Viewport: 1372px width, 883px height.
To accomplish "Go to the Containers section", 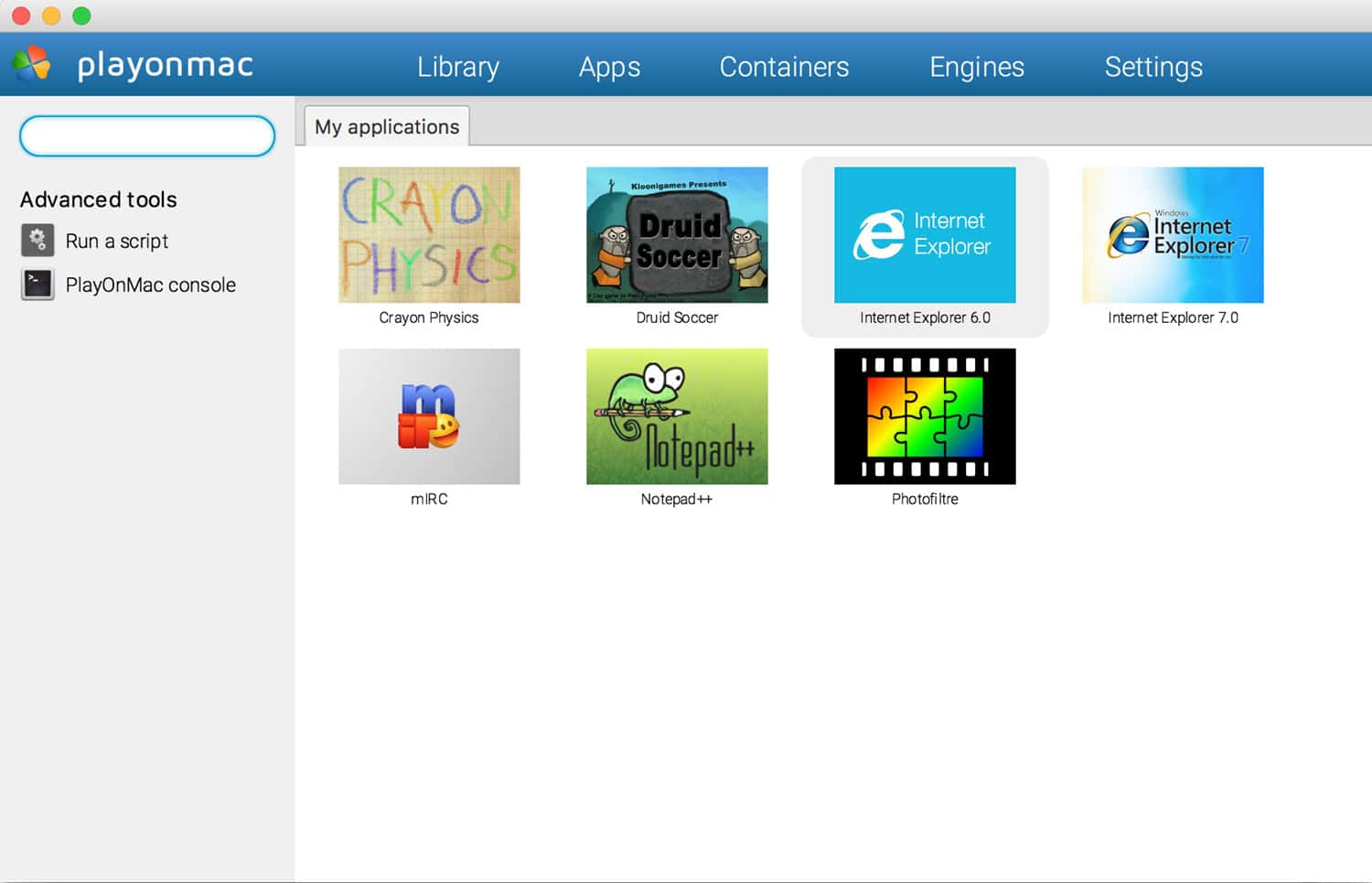I will pos(784,67).
